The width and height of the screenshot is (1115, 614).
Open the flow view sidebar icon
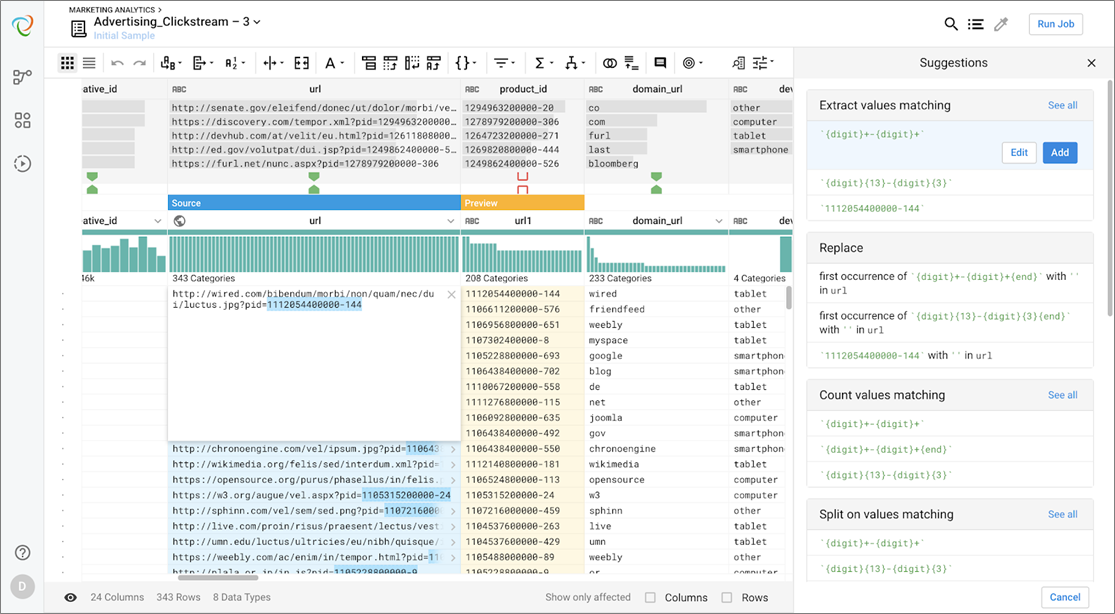click(23, 77)
